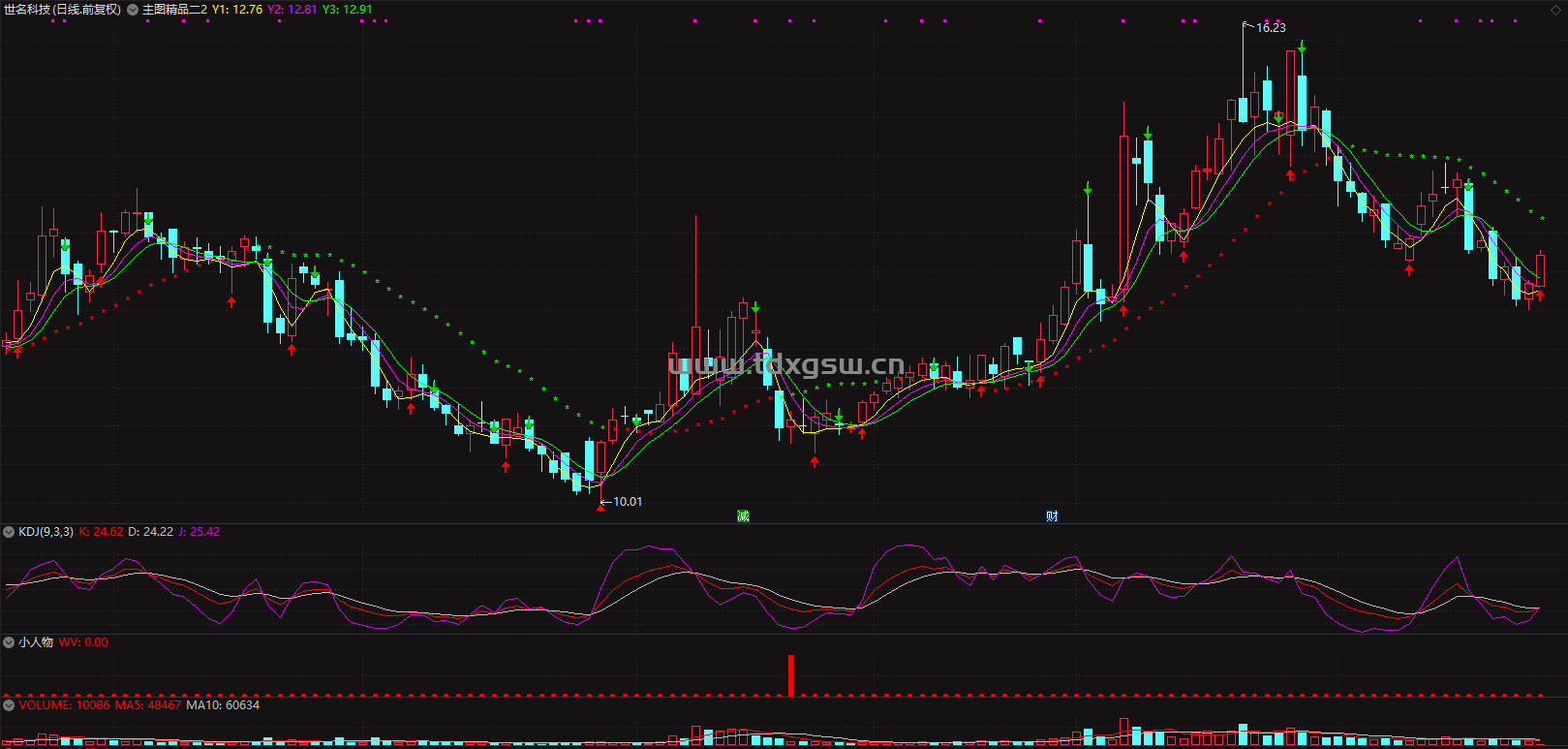The height and width of the screenshot is (749, 1568).
Task: Select the J: 25.42 readout
Action: (x=200, y=532)
